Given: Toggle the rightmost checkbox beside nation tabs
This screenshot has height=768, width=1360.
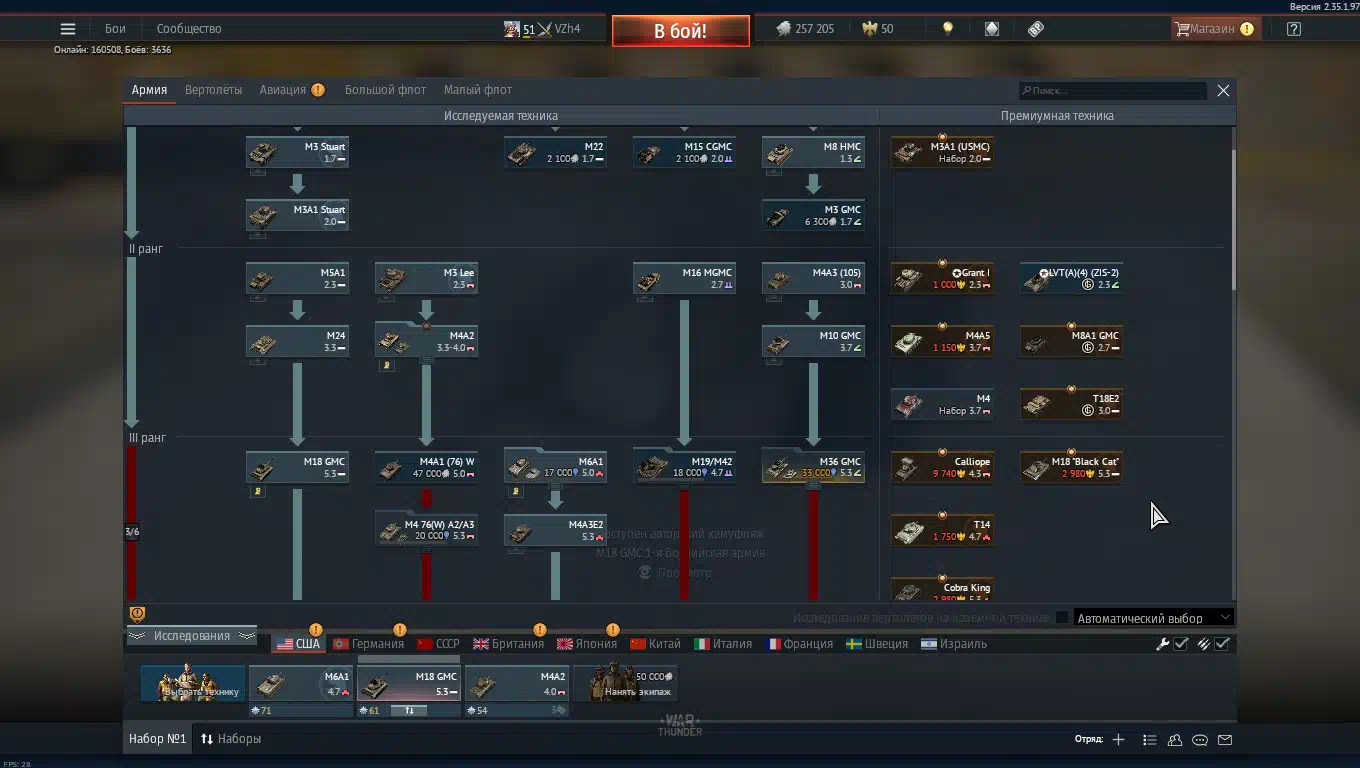Looking at the screenshot, I should tap(1222, 644).
